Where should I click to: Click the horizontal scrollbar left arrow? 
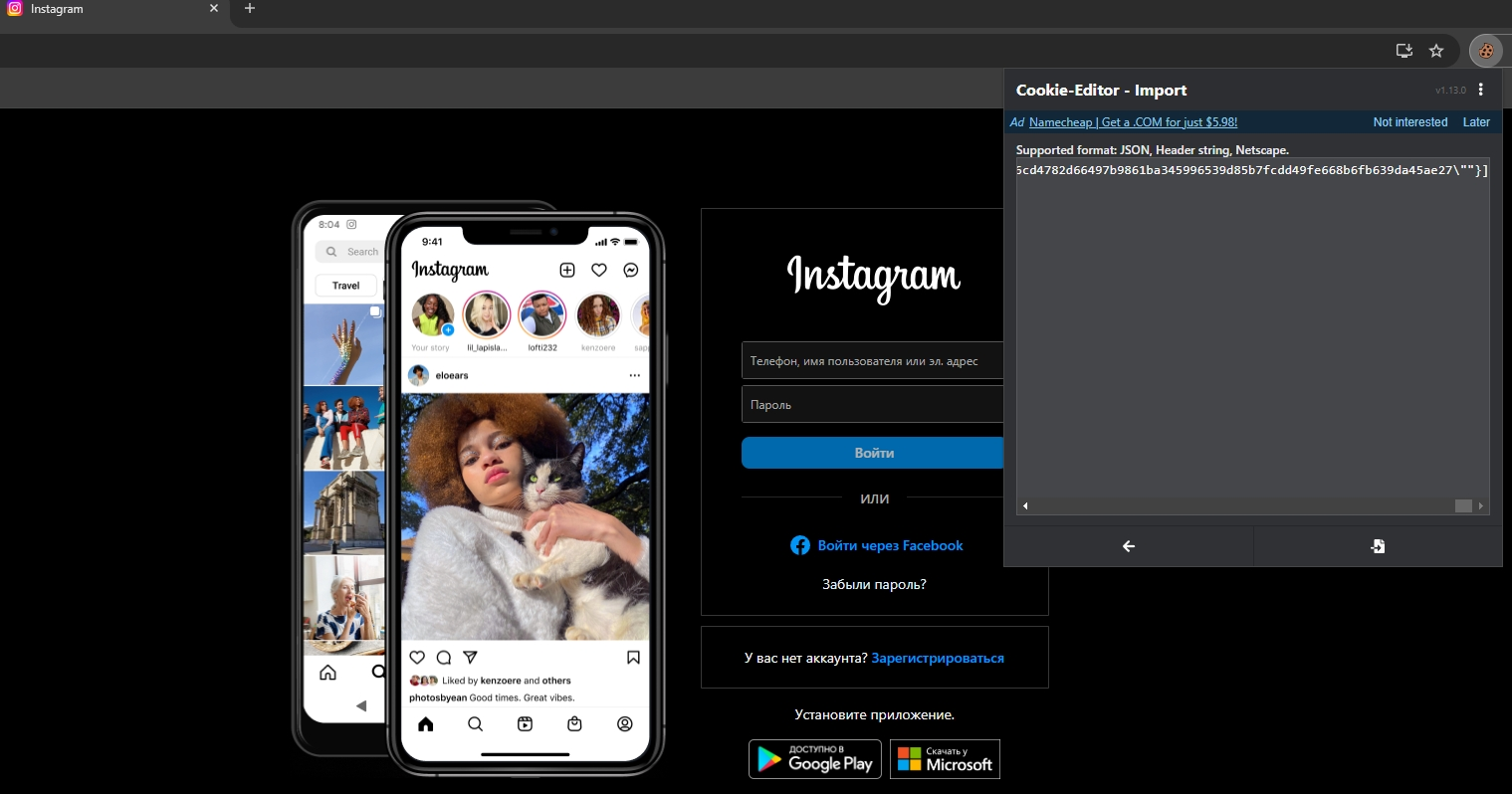click(1025, 506)
